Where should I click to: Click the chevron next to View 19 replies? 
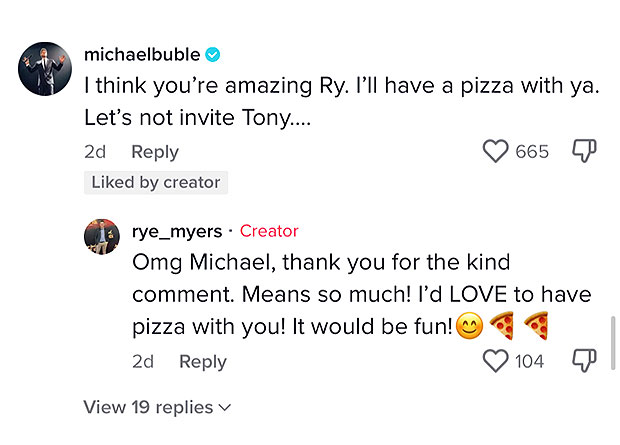tap(225, 408)
